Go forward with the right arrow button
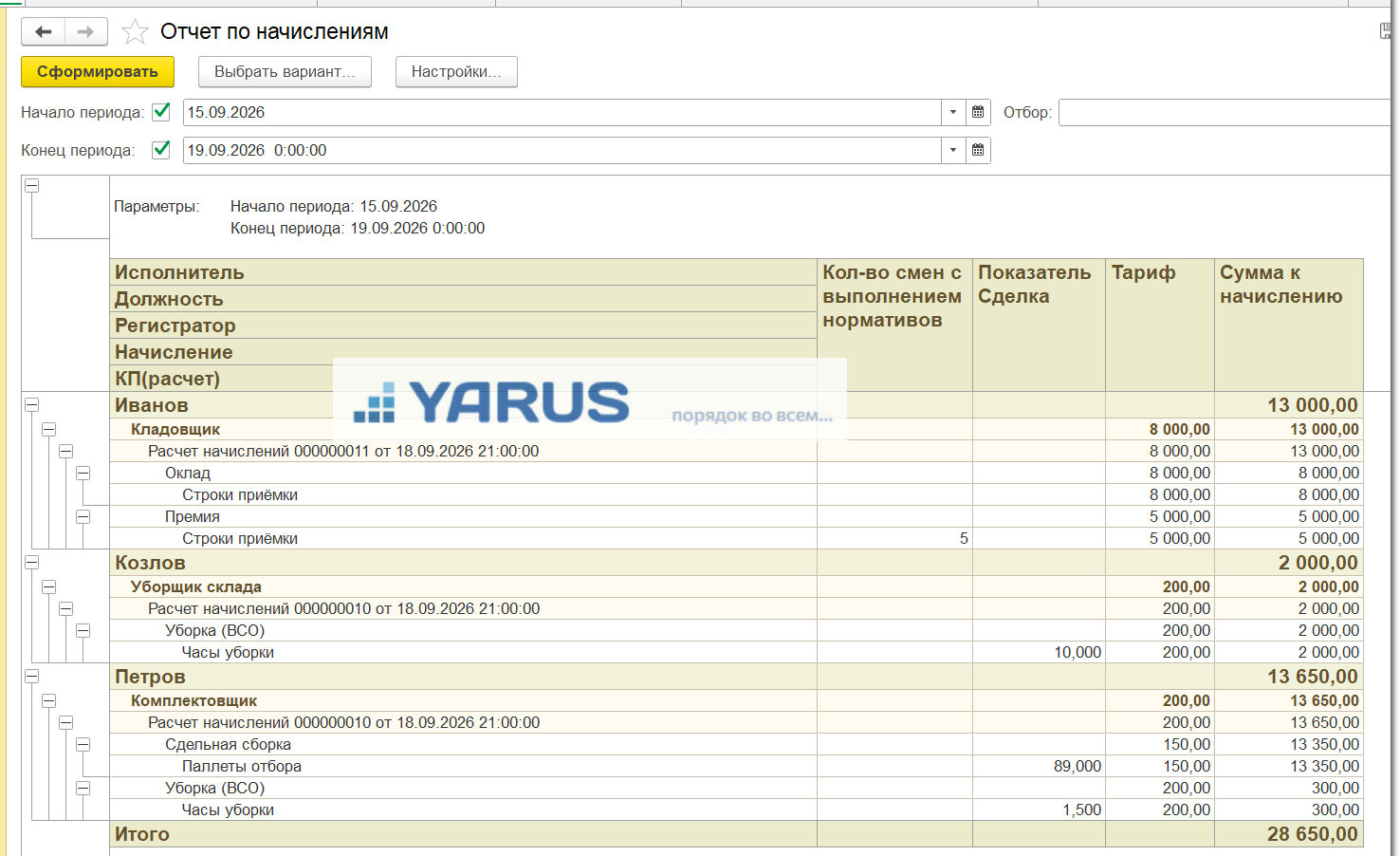The width and height of the screenshot is (1400, 856). click(x=86, y=32)
